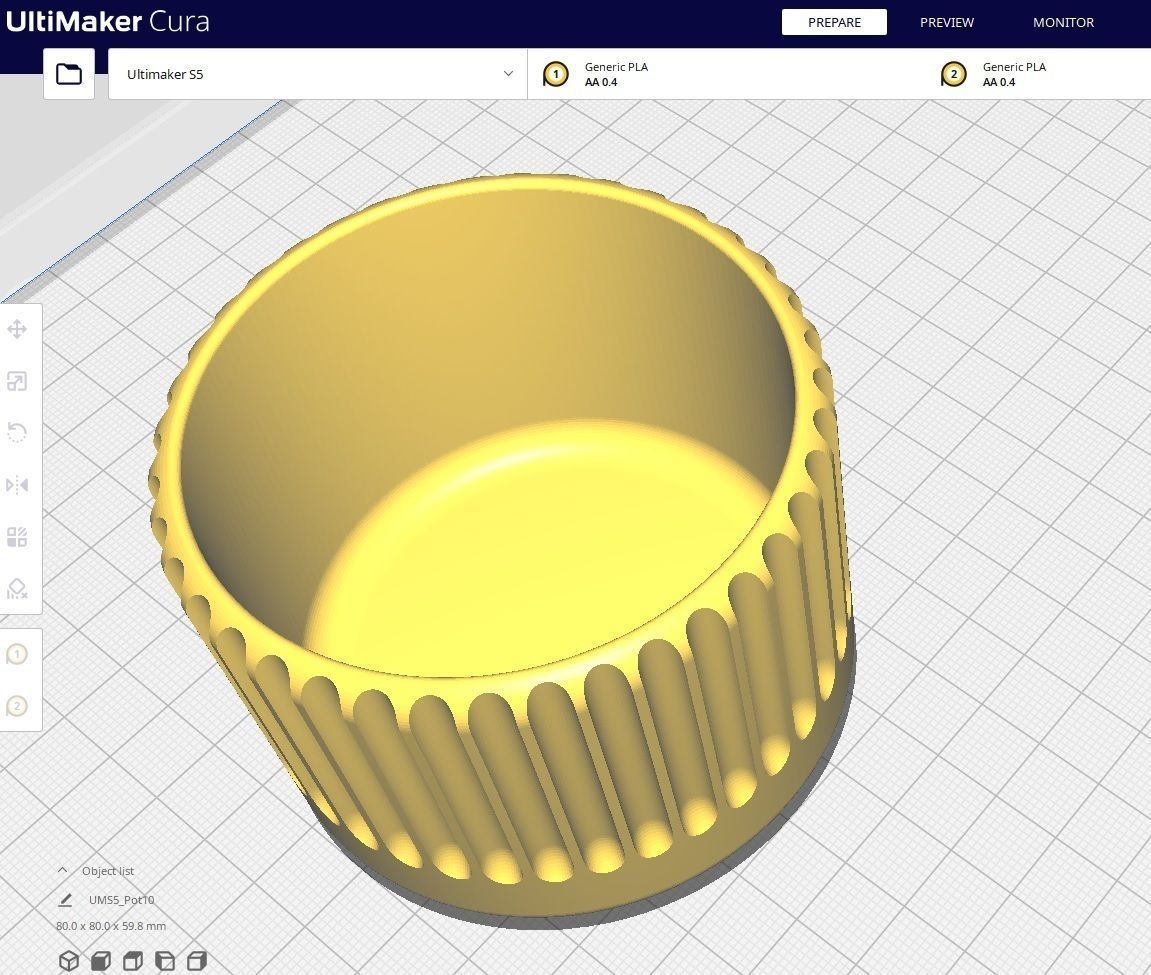Select the Support Blocker tool
1151x975 pixels.
(x=17, y=588)
